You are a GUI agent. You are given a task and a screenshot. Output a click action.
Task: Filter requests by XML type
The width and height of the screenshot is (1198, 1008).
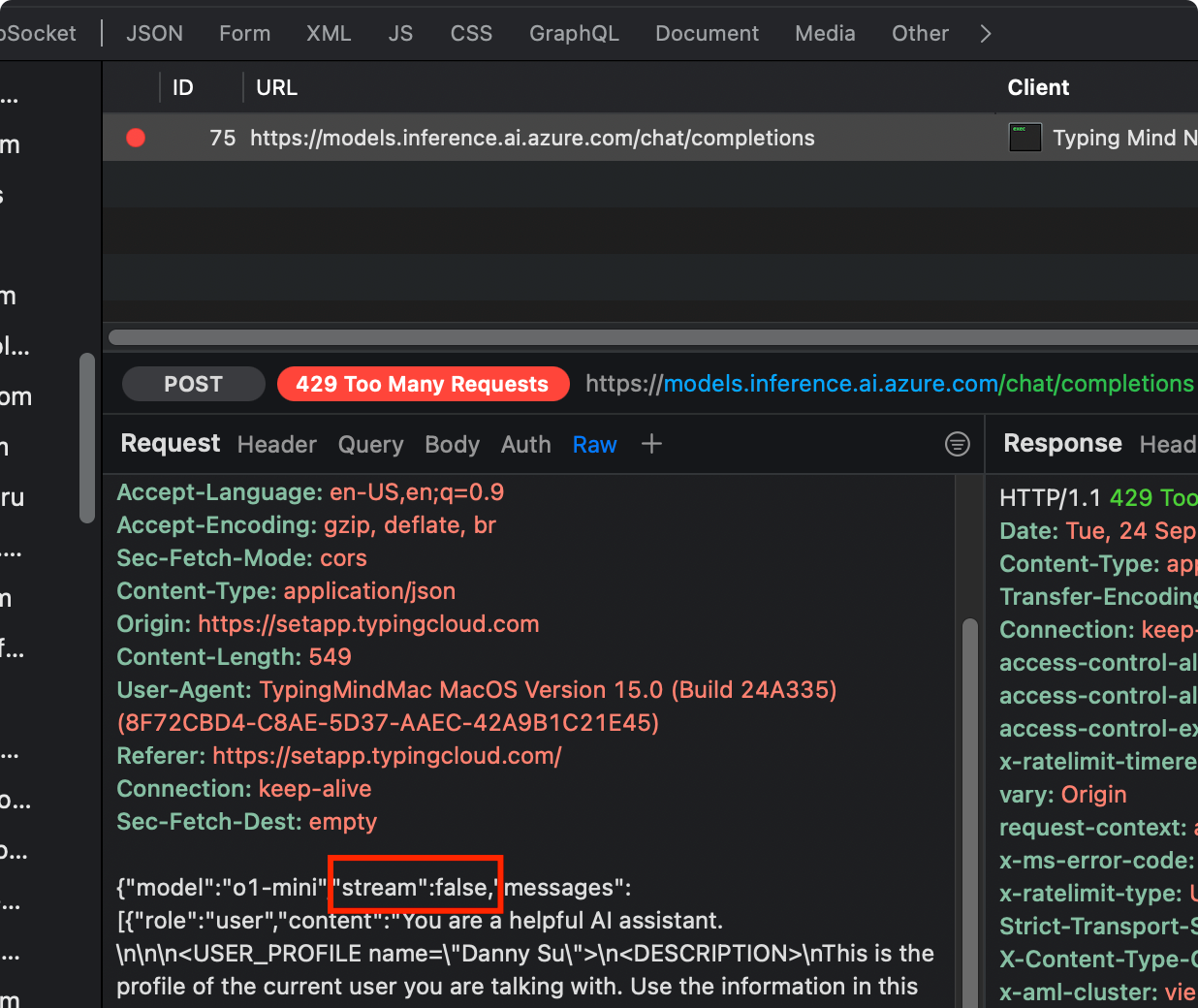(x=329, y=33)
